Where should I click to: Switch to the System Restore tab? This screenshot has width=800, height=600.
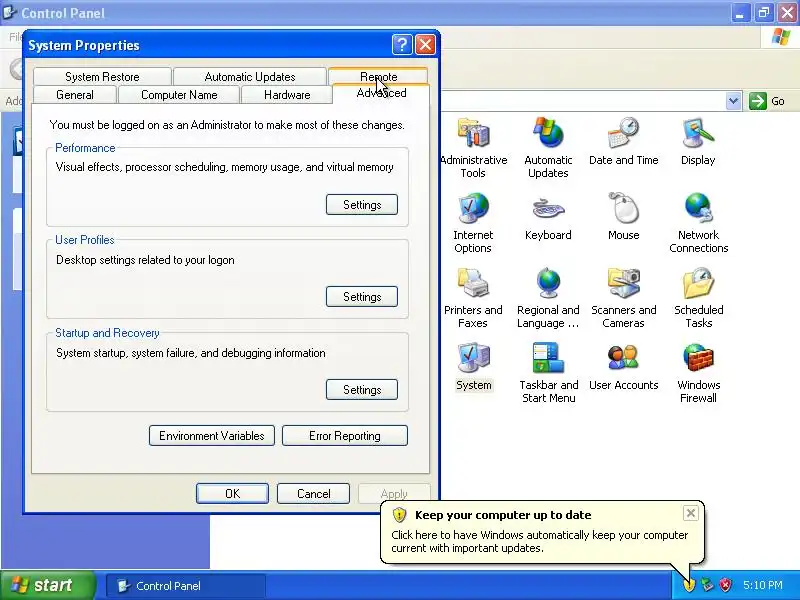pyautogui.click(x=102, y=77)
